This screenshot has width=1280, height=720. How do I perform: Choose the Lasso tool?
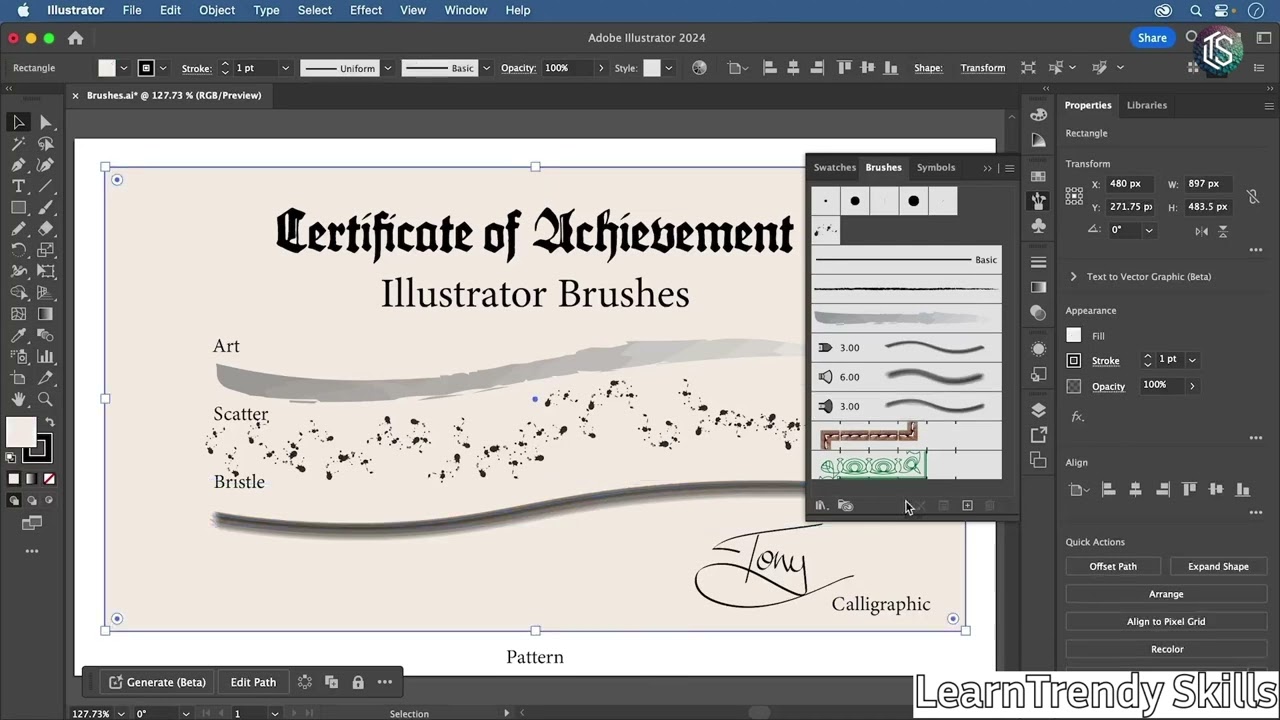45,144
